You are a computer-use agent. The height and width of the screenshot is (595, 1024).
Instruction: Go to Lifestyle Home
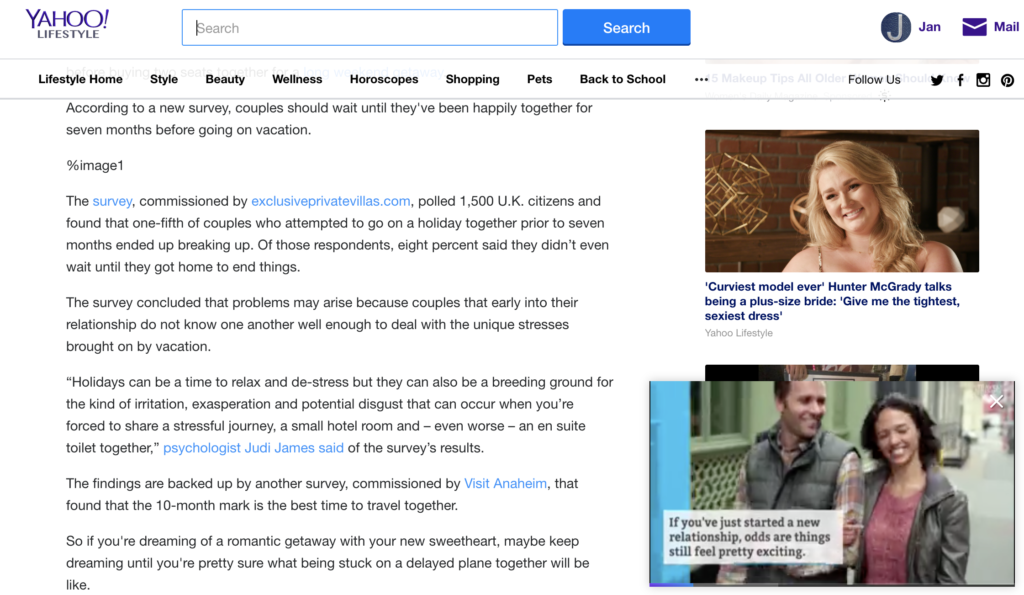(x=80, y=79)
